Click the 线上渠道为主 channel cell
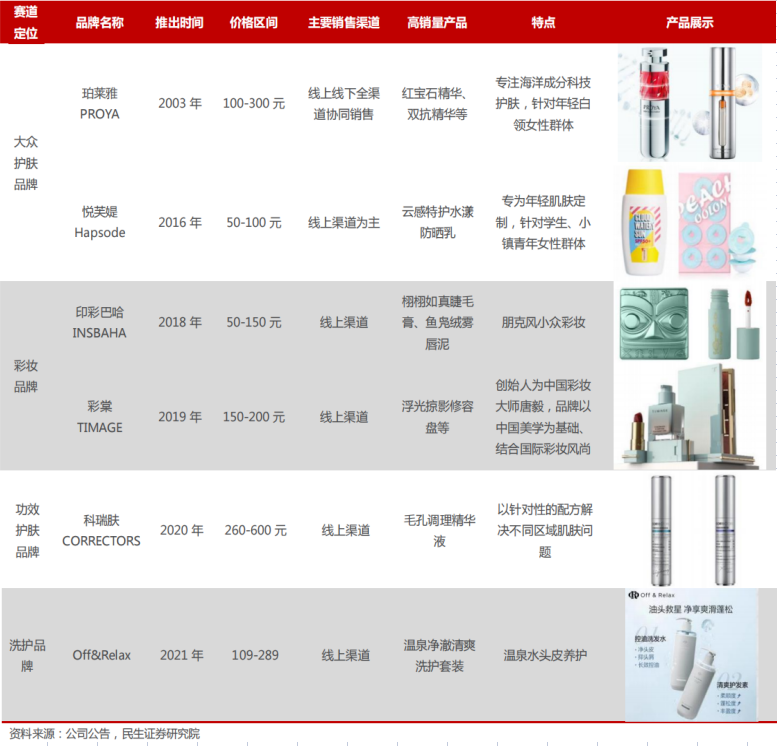 tap(344, 223)
